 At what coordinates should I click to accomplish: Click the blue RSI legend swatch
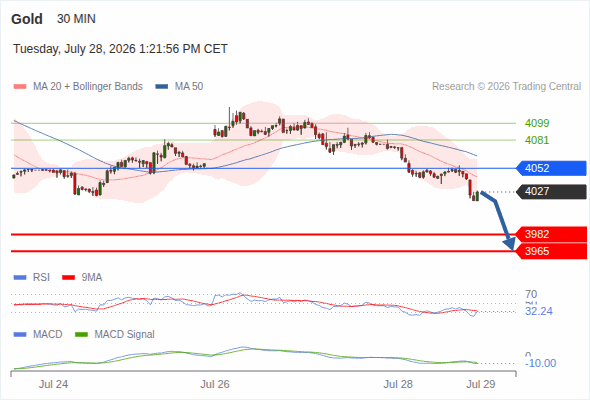click(20, 278)
